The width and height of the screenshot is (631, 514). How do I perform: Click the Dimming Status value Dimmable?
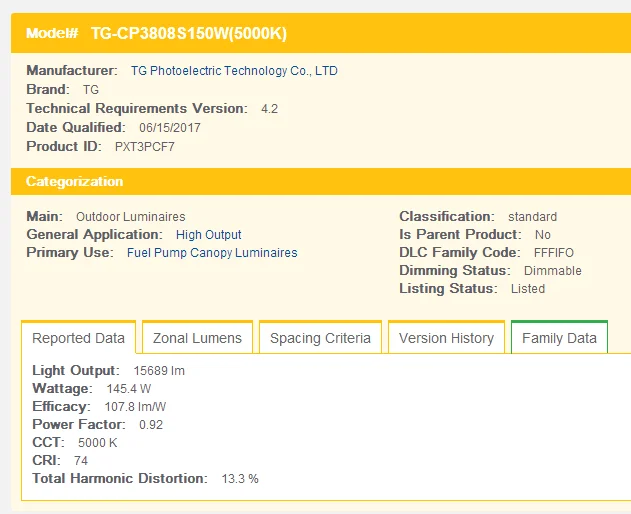point(553,271)
